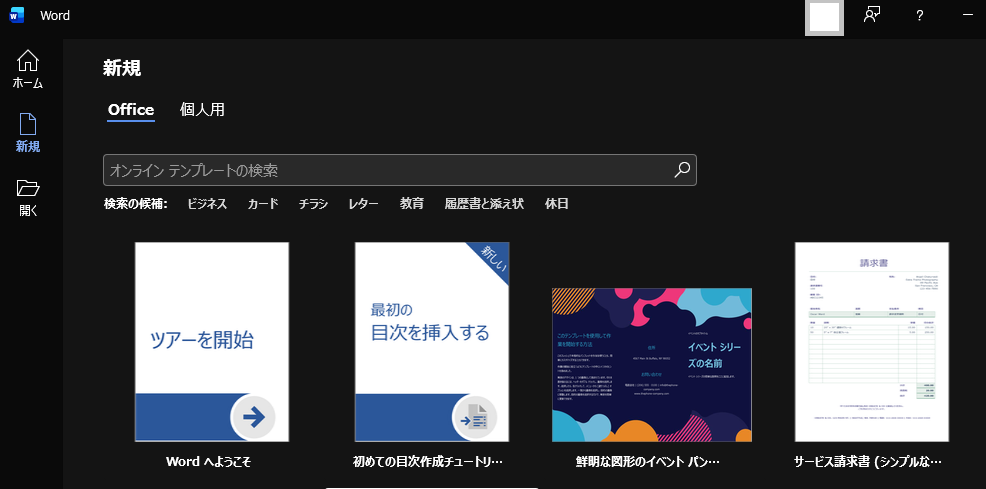Open the 目次を挿入する template thumbnail

click(432, 342)
